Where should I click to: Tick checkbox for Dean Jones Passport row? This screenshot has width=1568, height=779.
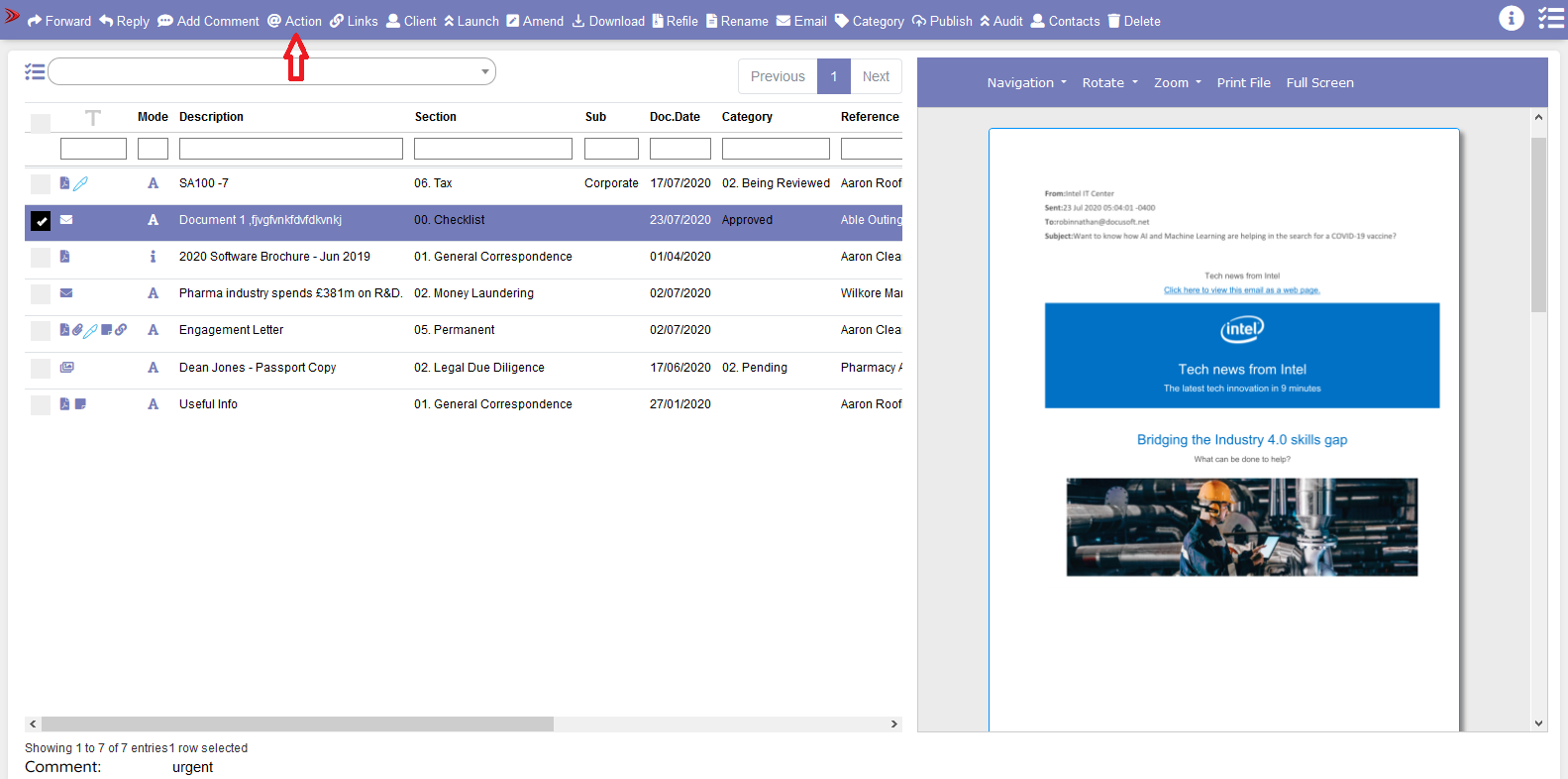click(x=41, y=369)
